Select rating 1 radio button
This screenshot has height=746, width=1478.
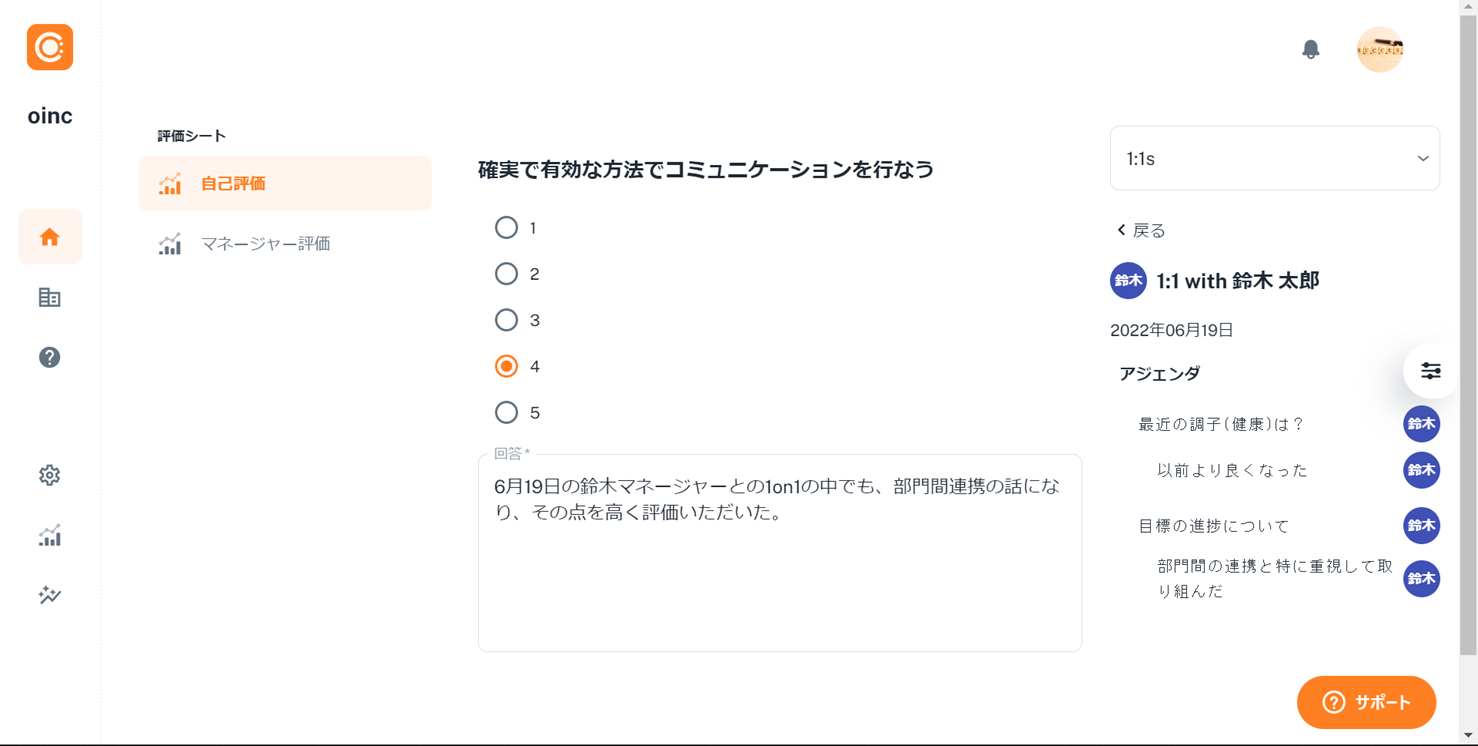pos(506,227)
